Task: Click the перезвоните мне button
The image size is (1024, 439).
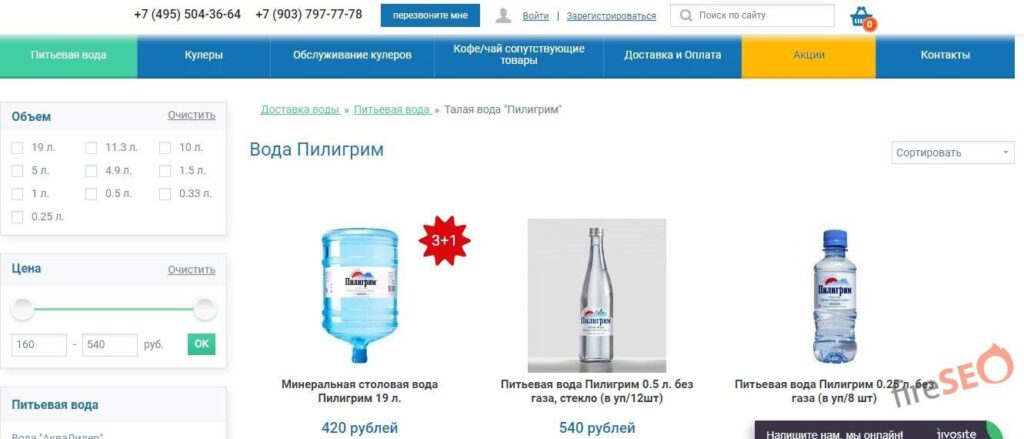Action: click(430, 16)
